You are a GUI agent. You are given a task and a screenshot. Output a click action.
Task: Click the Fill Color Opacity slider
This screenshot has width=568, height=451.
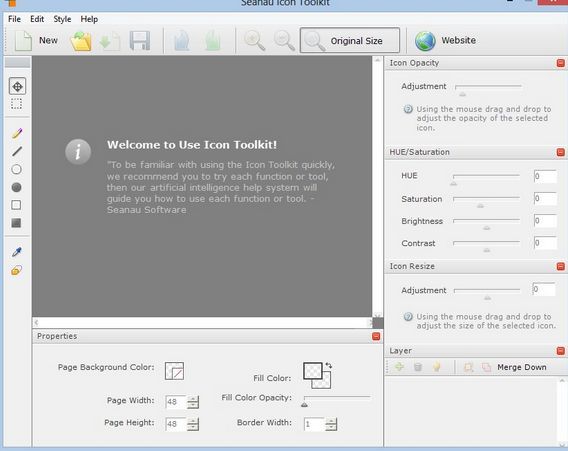click(337, 401)
